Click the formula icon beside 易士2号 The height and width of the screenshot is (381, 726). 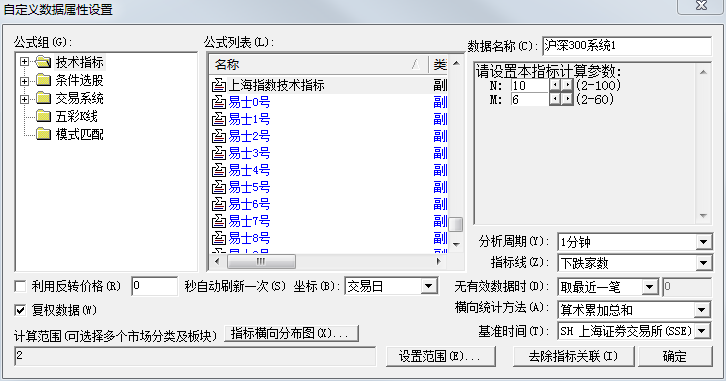[x=219, y=136]
